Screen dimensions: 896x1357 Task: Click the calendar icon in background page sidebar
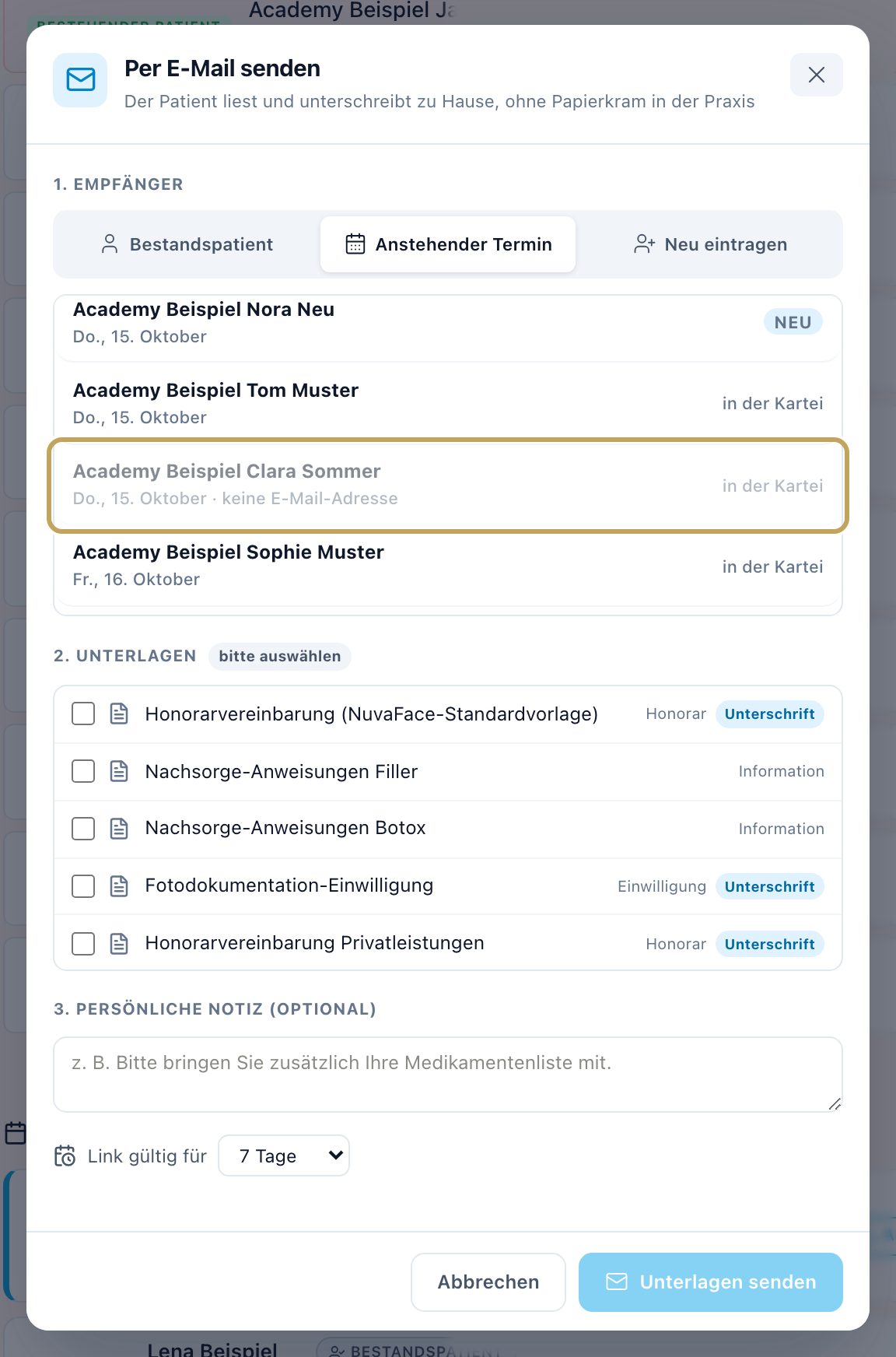coord(16,1133)
